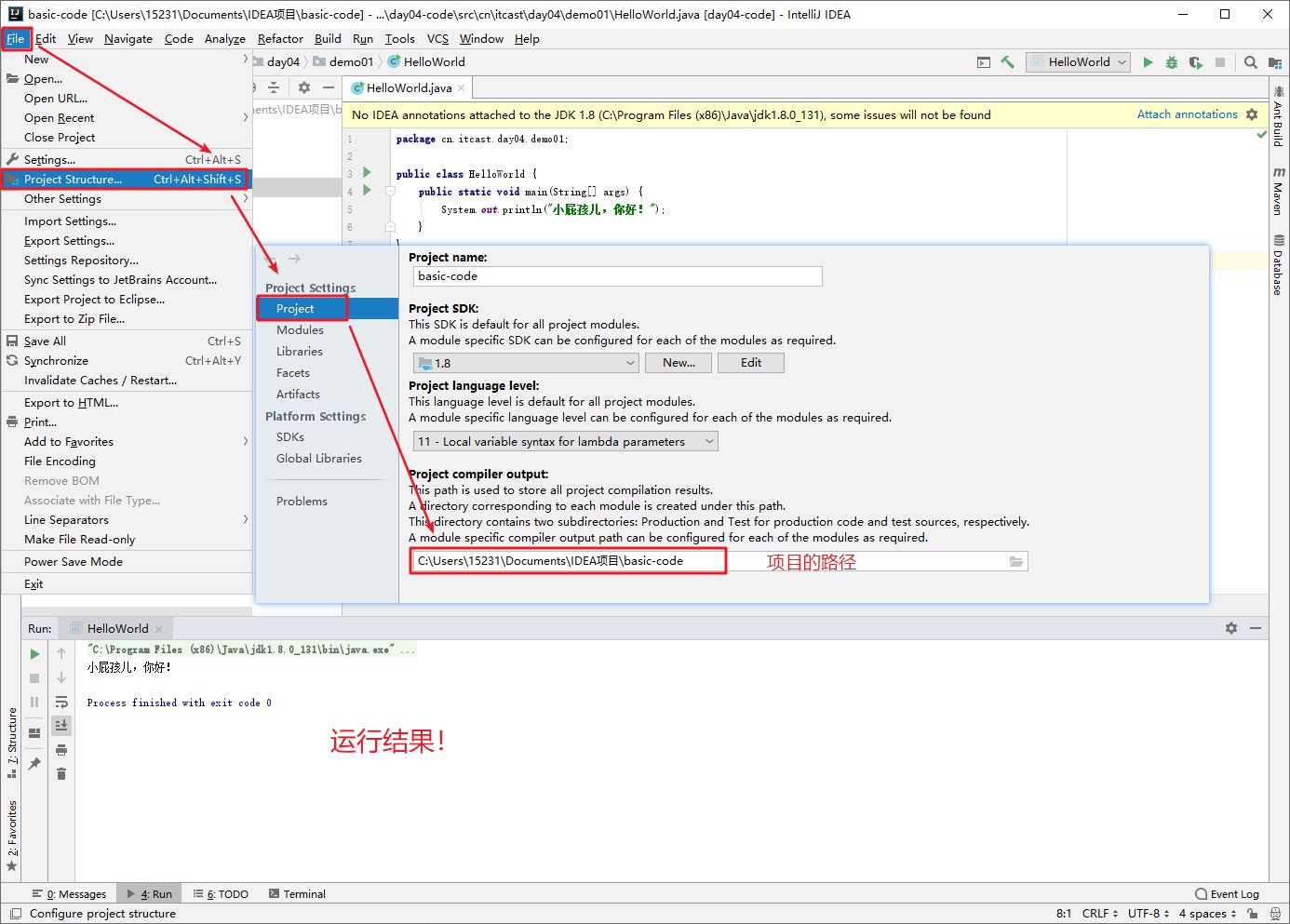Click the Edit SDK button
This screenshot has height=924, width=1290.
point(751,363)
